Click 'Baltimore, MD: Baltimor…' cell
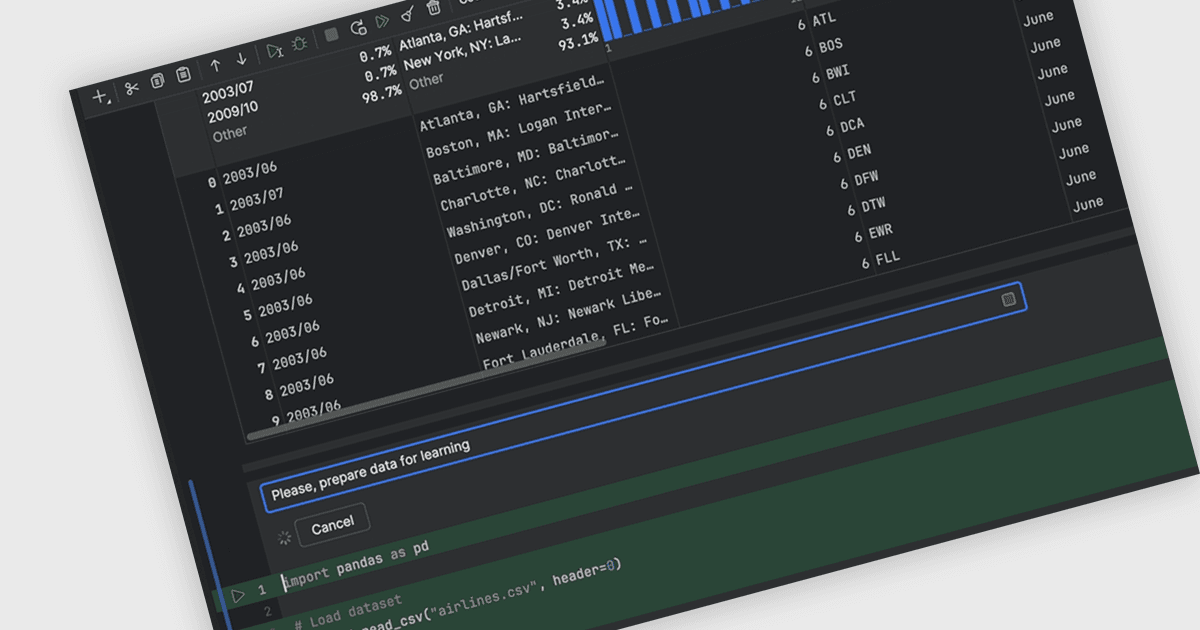Screen dimensions: 1200x630 (x=528, y=156)
